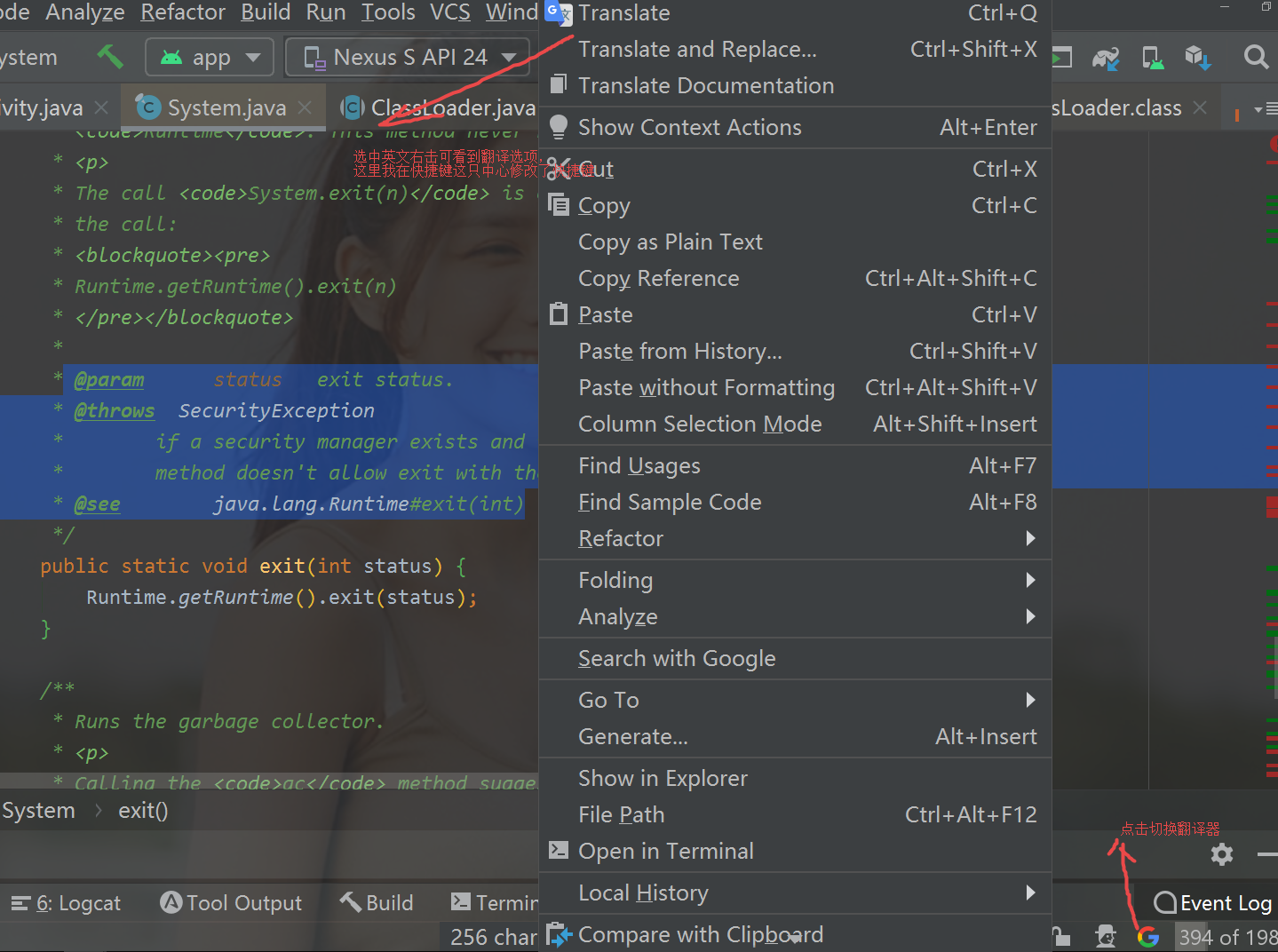The image size is (1278, 952).
Task: Select Paste without Formatting
Action: tap(795, 387)
